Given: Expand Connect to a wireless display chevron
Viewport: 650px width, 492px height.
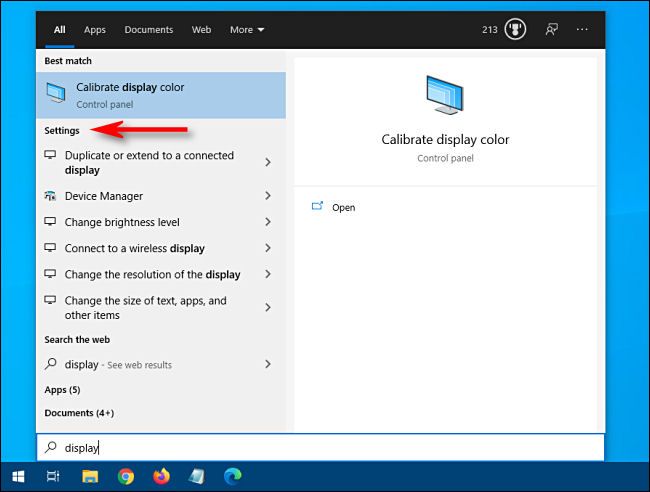Looking at the screenshot, I should [268, 248].
